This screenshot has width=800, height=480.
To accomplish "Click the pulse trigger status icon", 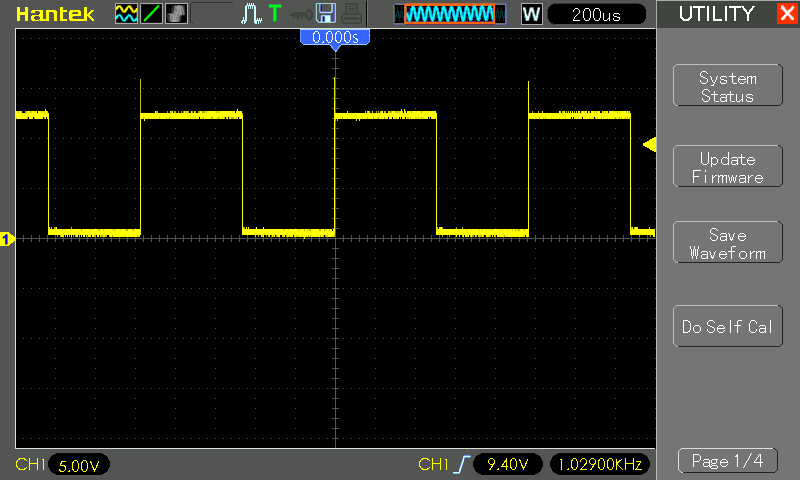I will pos(251,14).
